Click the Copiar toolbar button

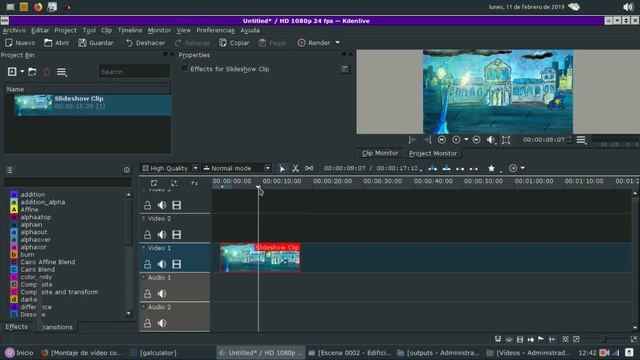[234, 42]
